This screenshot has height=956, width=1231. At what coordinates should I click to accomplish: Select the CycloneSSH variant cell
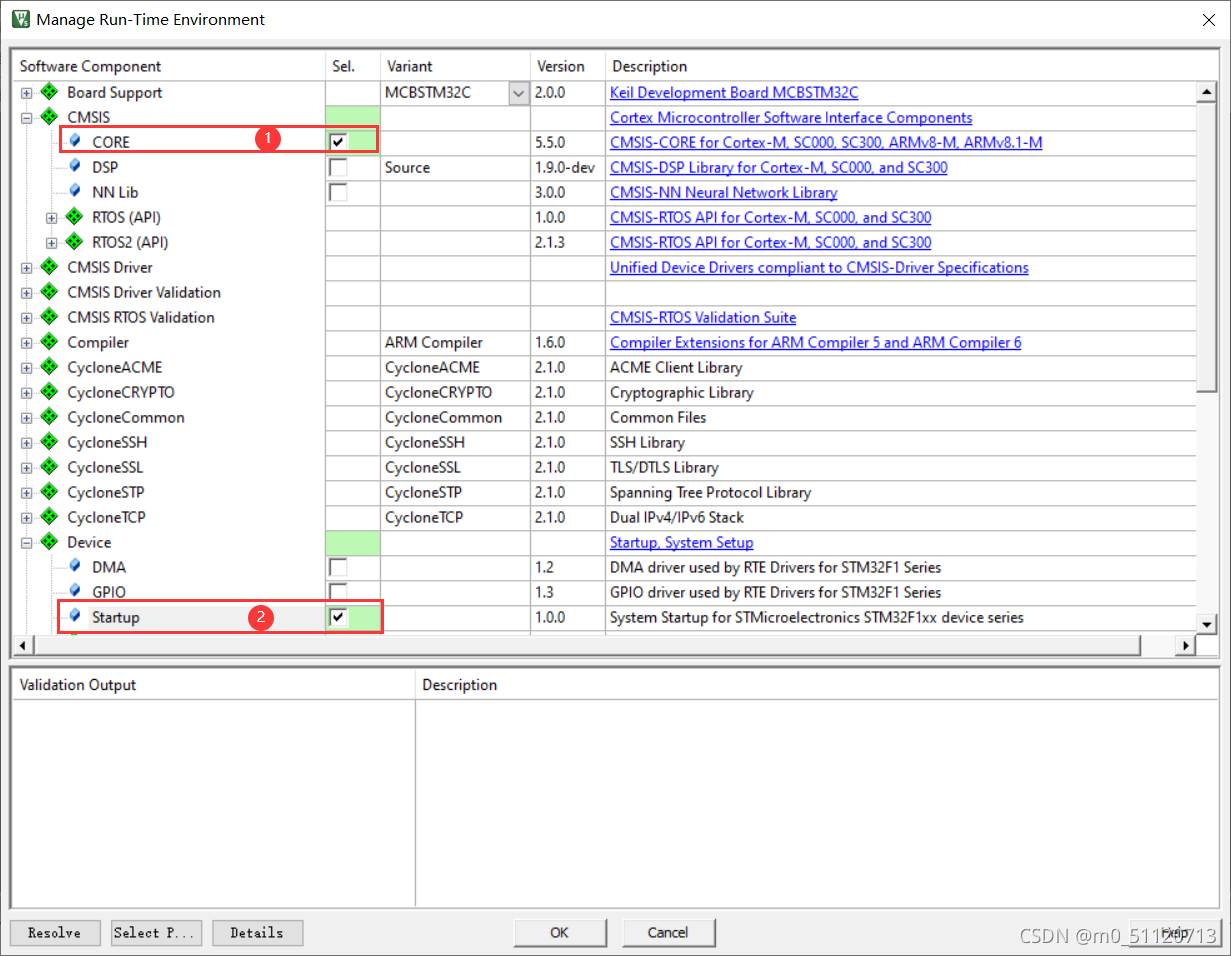point(455,442)
